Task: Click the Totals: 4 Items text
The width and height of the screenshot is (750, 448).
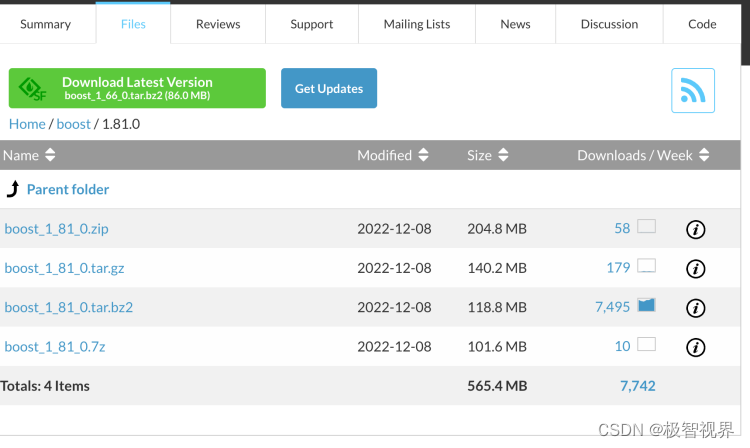Action: click(x=45, y=385)
